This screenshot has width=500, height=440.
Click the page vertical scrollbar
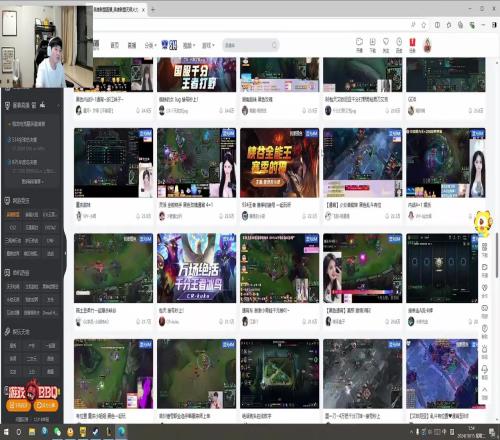[497, 255]
